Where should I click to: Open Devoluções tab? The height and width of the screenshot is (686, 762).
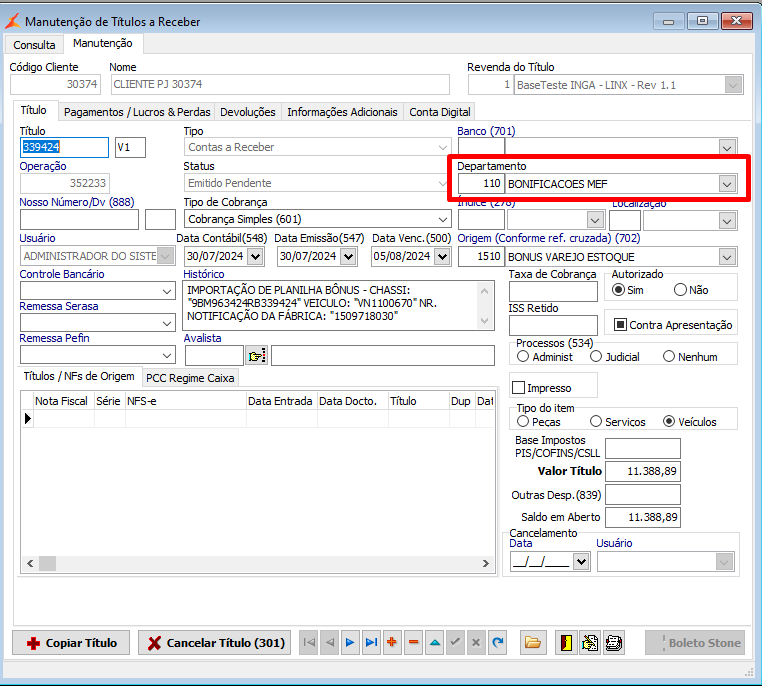(x=248, y=112)
